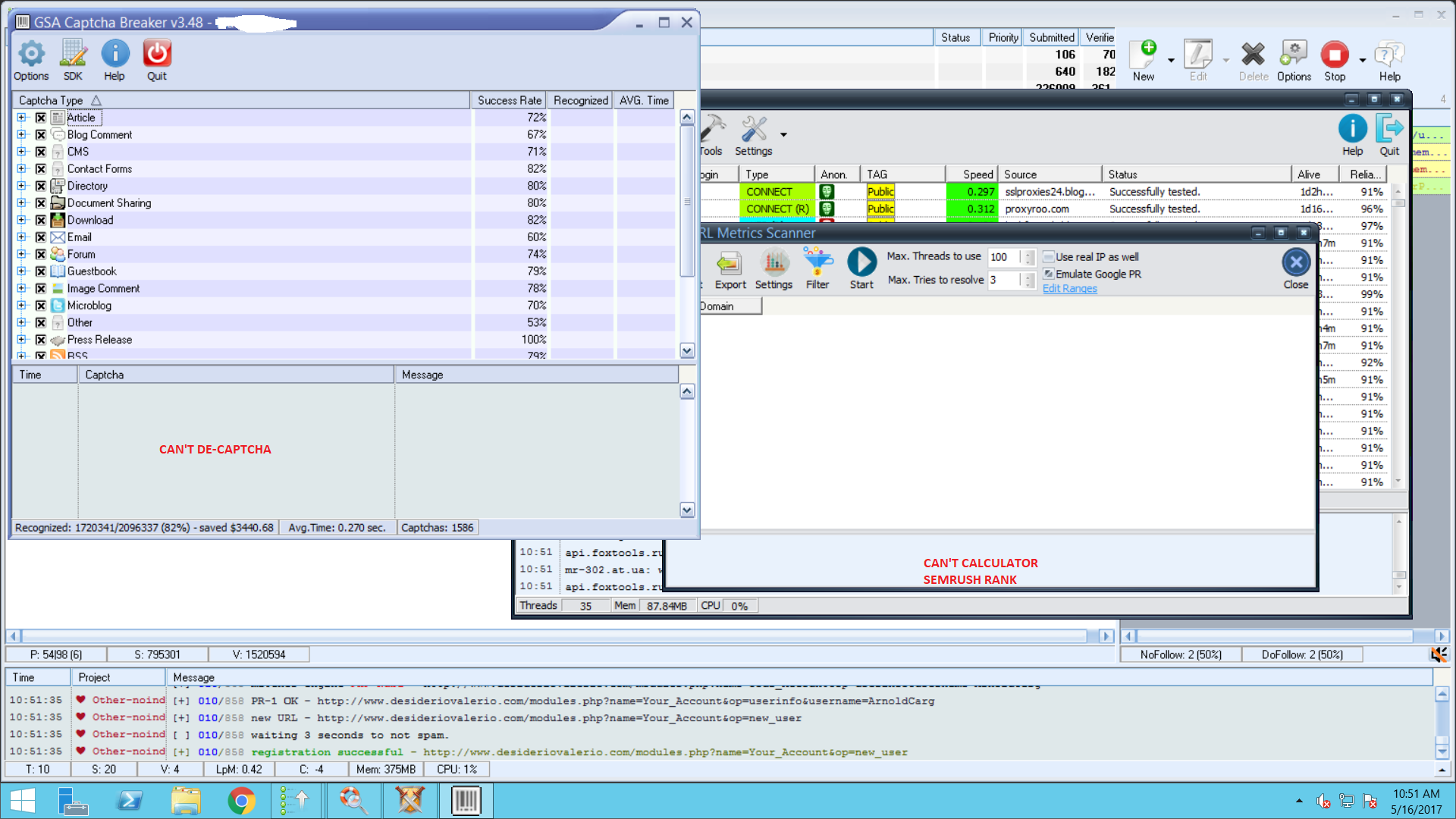1456x819 pixels.
Task: Open Options in the main SER toolbar
Action: tap(1294, 61)
